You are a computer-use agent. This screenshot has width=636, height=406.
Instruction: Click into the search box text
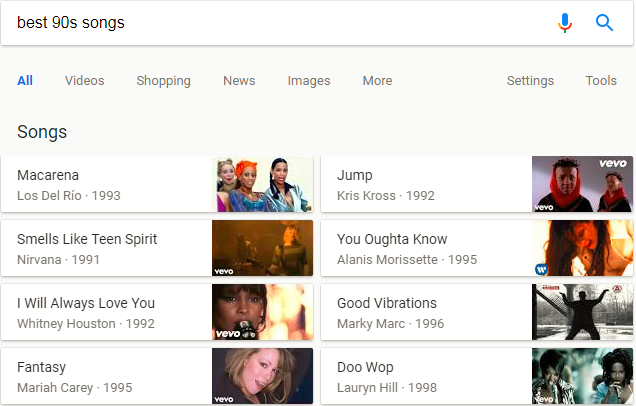tap(71, 23)
